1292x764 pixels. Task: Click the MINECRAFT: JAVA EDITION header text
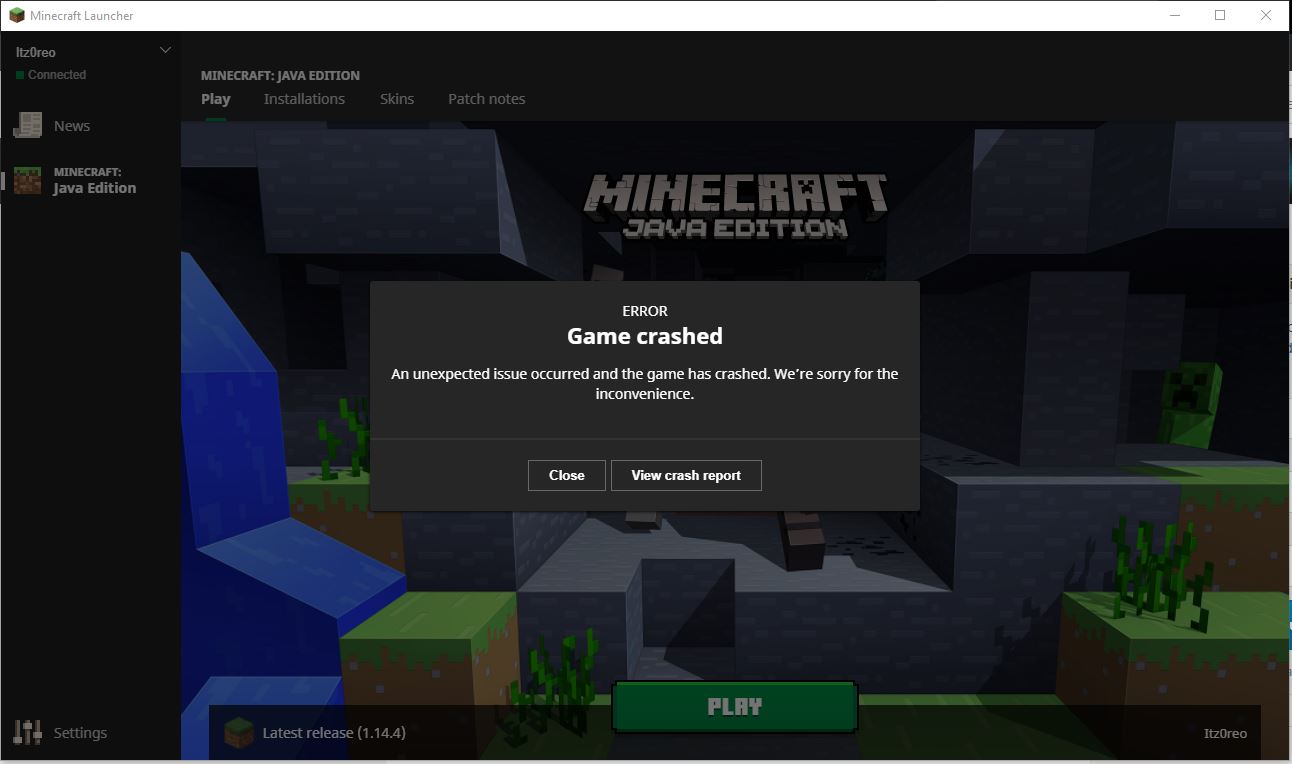280,75
